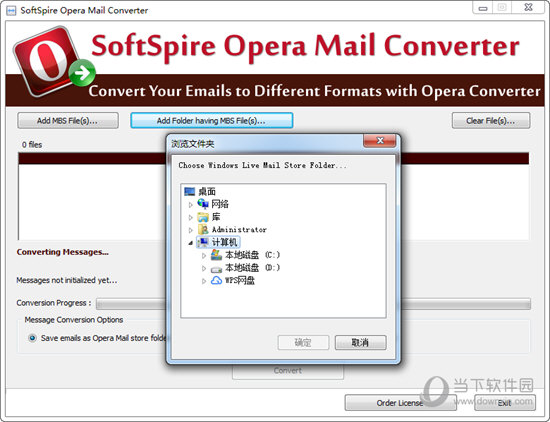Close the 浏览文件夹 dialog

click(380, 141)
